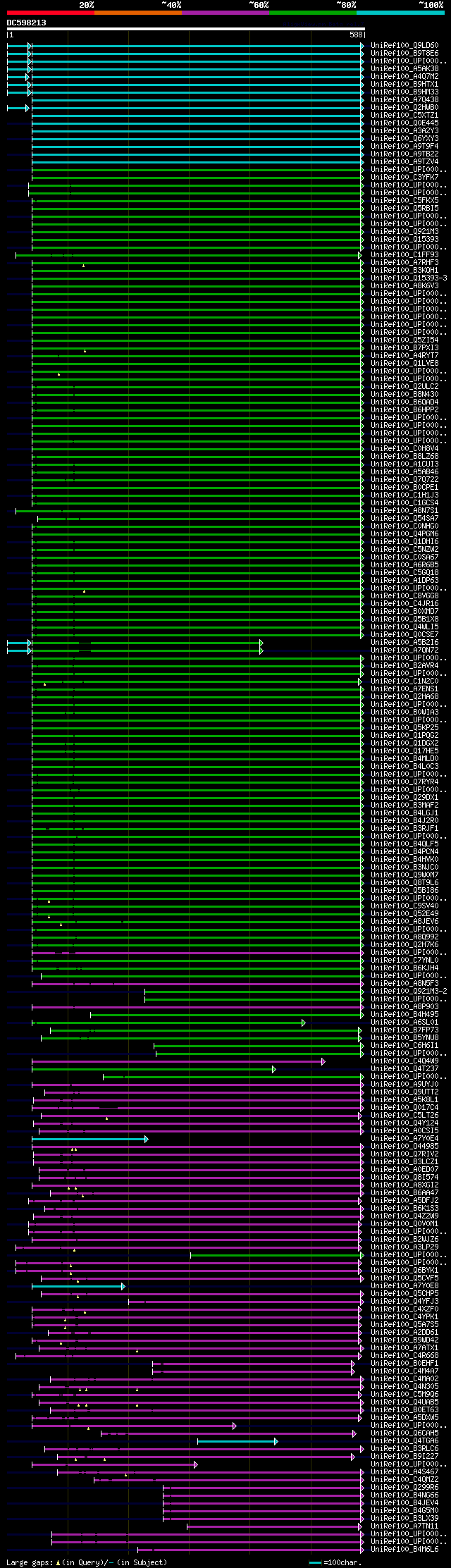Screen dimensions: 451x1568
Task: Select hit label UniRef100_Q0E445
Action: [404, 123]
